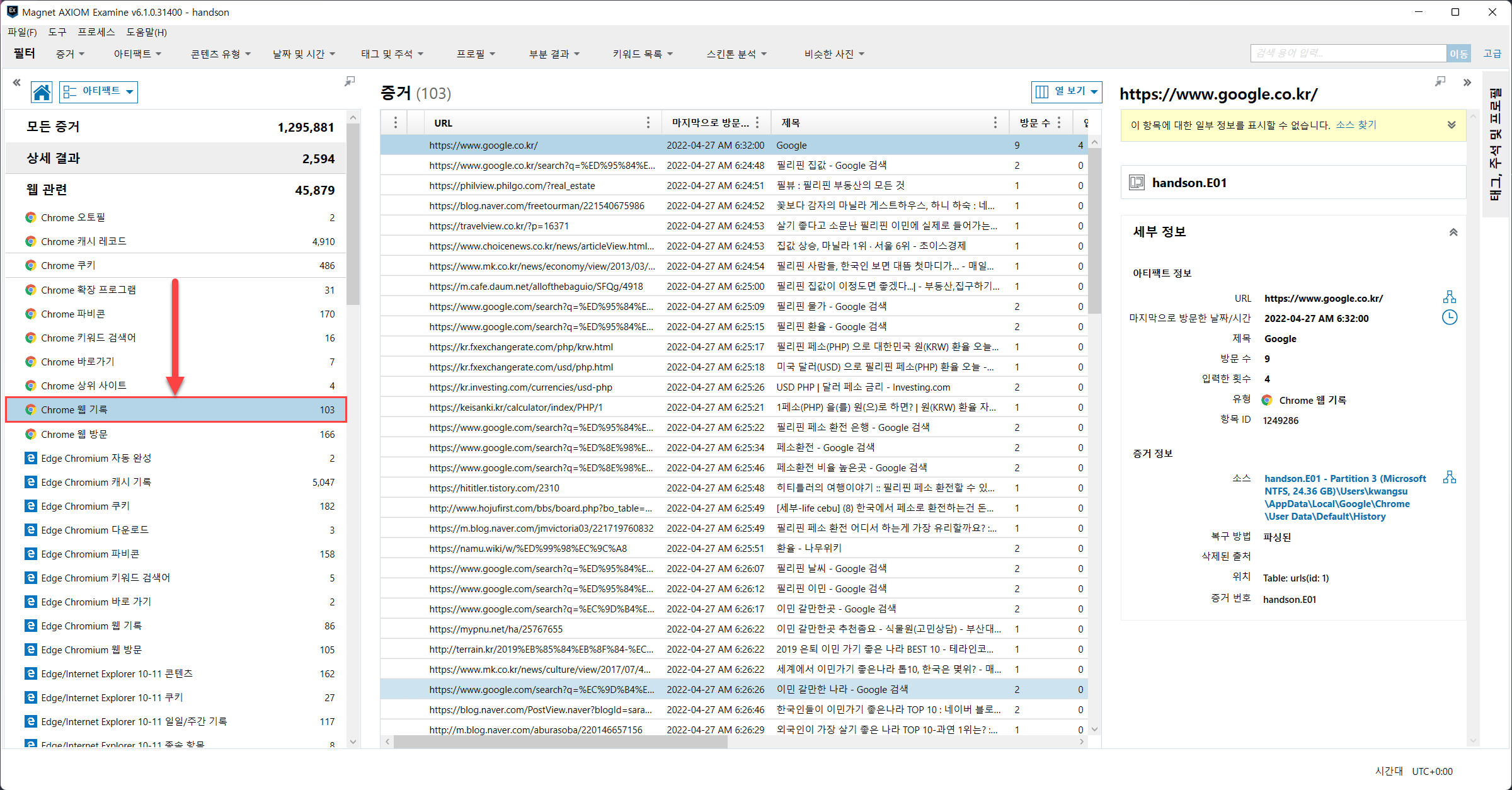This screenshot has width=1512, height=790.
Task: Select 모든 증거 category
Action: coord(176,127)
